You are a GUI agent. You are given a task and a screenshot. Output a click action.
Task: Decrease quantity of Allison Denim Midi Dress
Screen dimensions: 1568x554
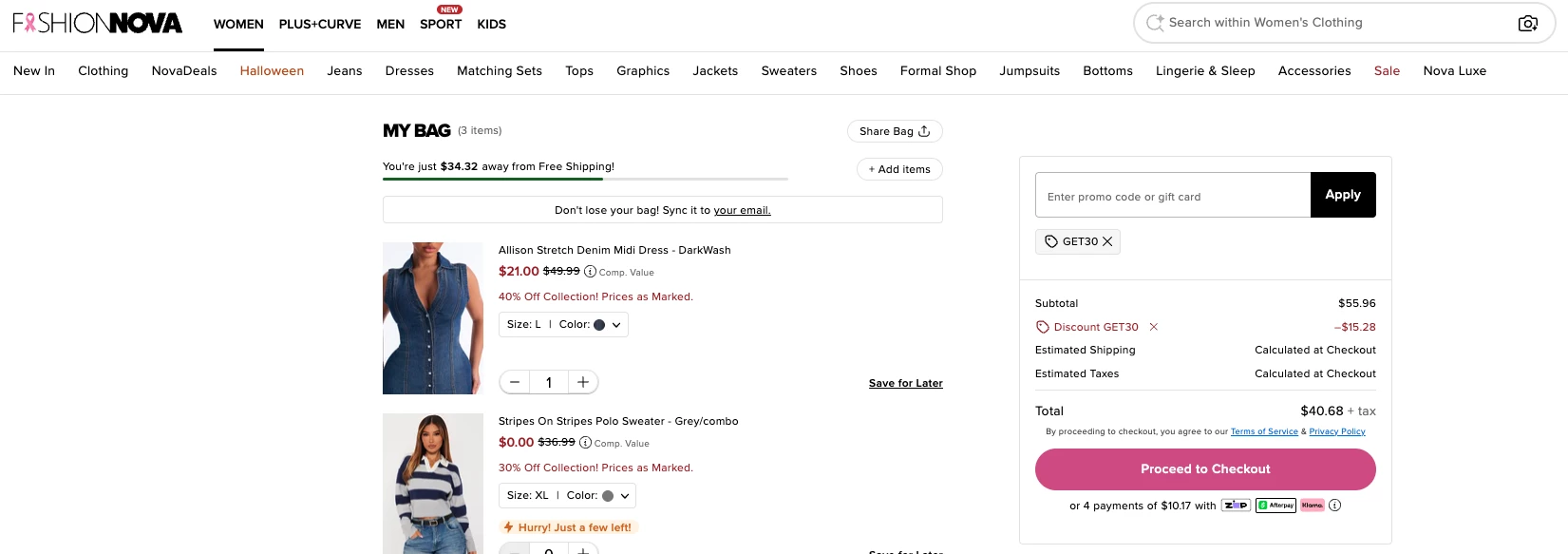(x=515, y=382)
